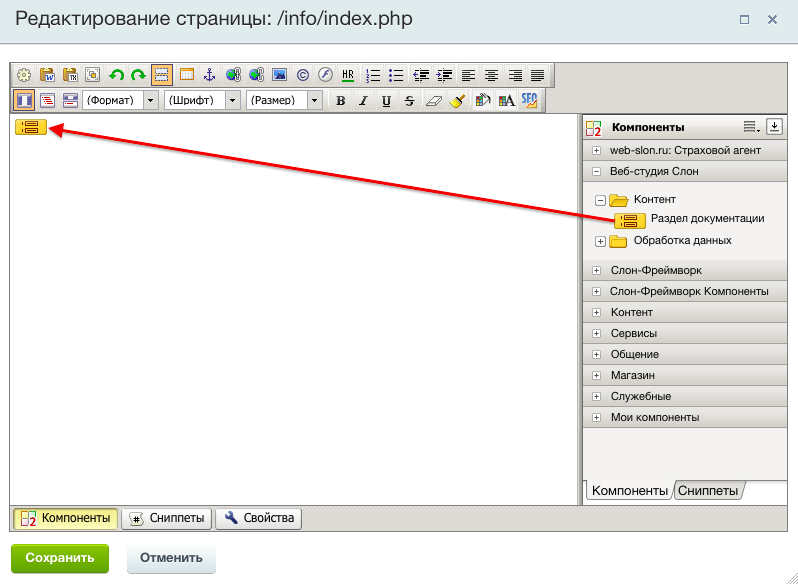
Task: Click the Отменить button
Action: (x=171, y=558)
